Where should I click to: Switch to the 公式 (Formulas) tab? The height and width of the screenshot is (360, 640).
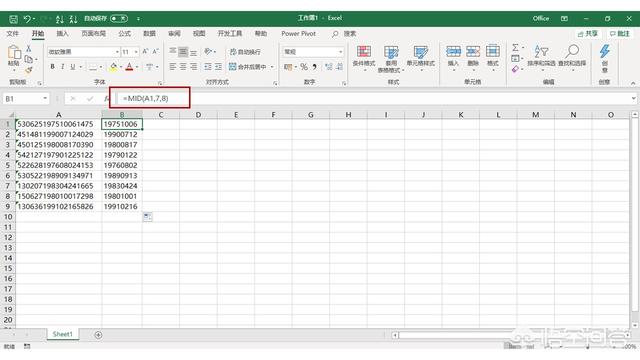pyautogui.click(x=124, y=33)
